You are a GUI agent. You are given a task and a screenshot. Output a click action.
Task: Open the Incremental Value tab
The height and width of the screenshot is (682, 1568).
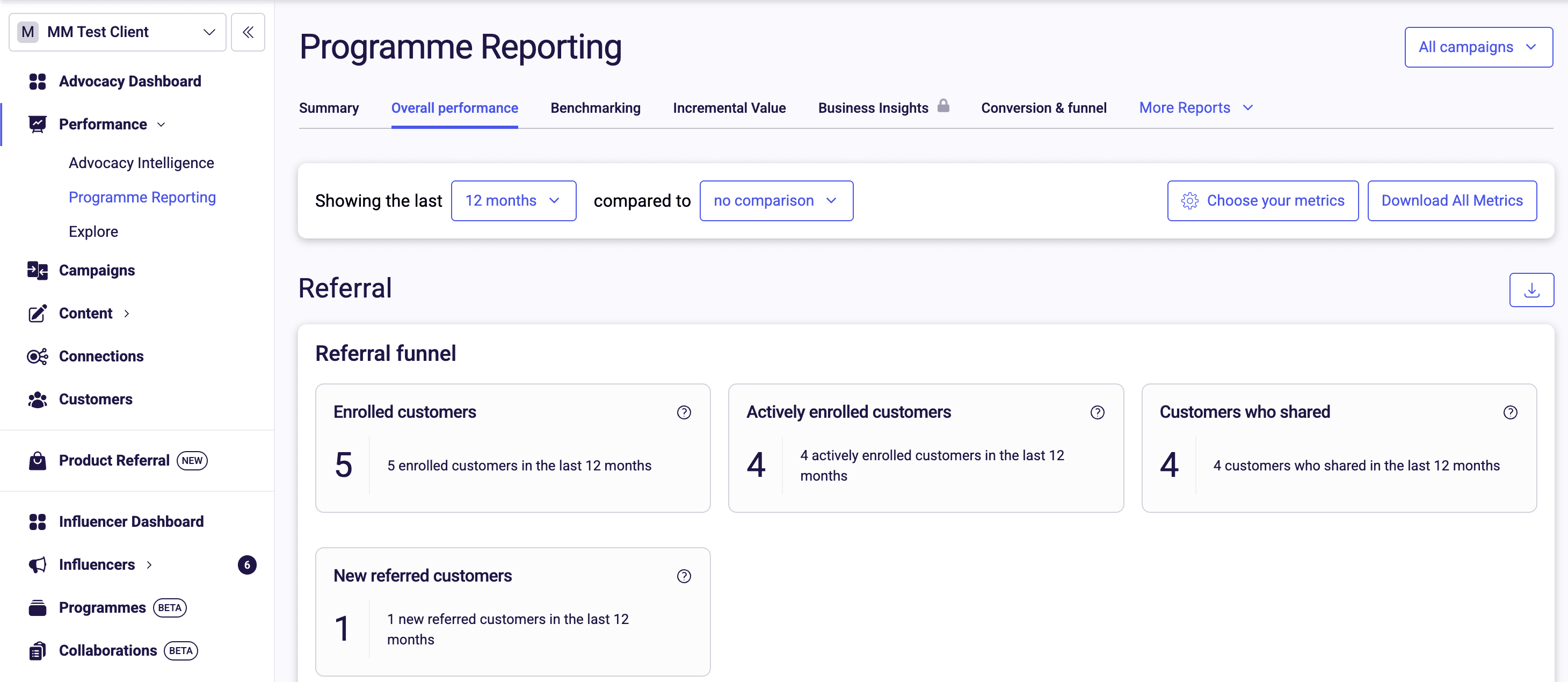(x=729, y=108)
